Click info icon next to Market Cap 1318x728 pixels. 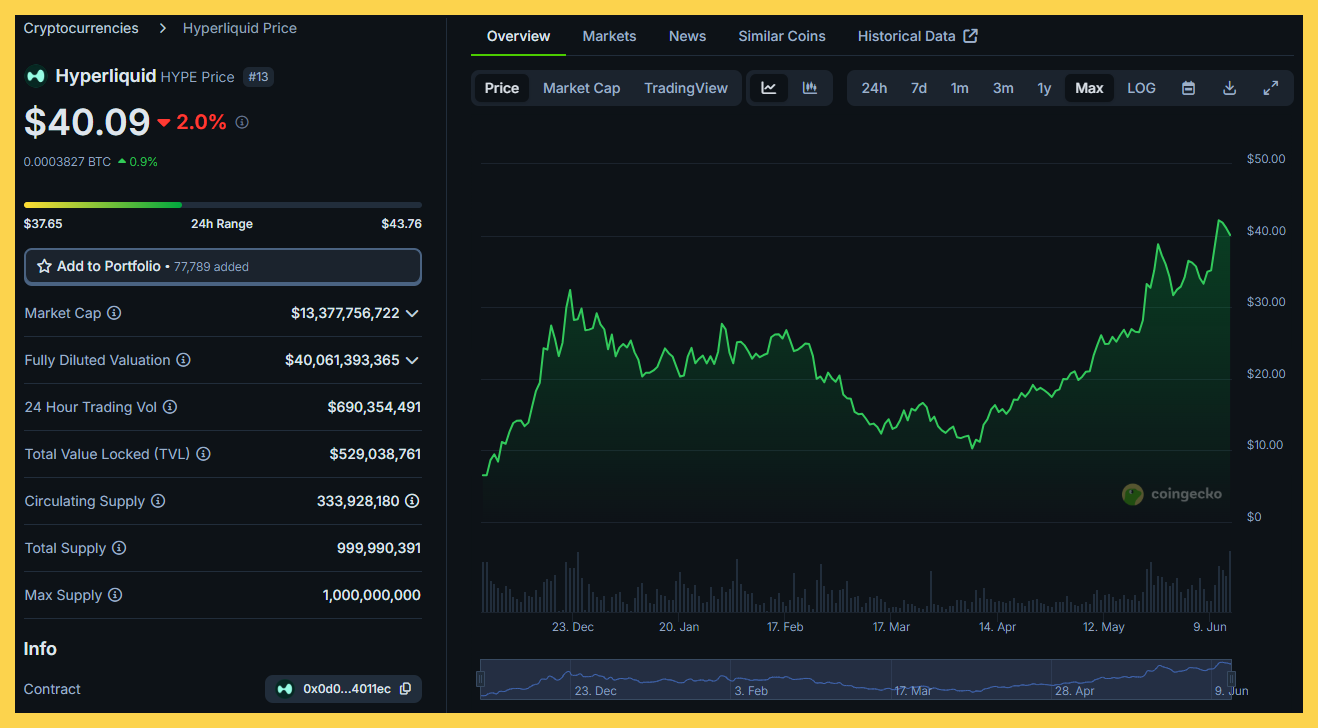114,313
